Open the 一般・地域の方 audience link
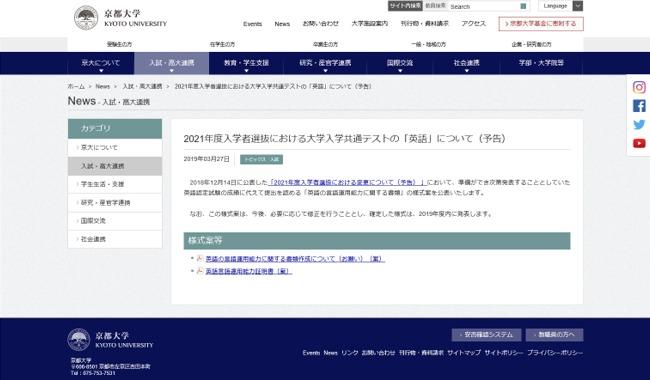Viewport: 650px width, 380px height. coord(429,44)
